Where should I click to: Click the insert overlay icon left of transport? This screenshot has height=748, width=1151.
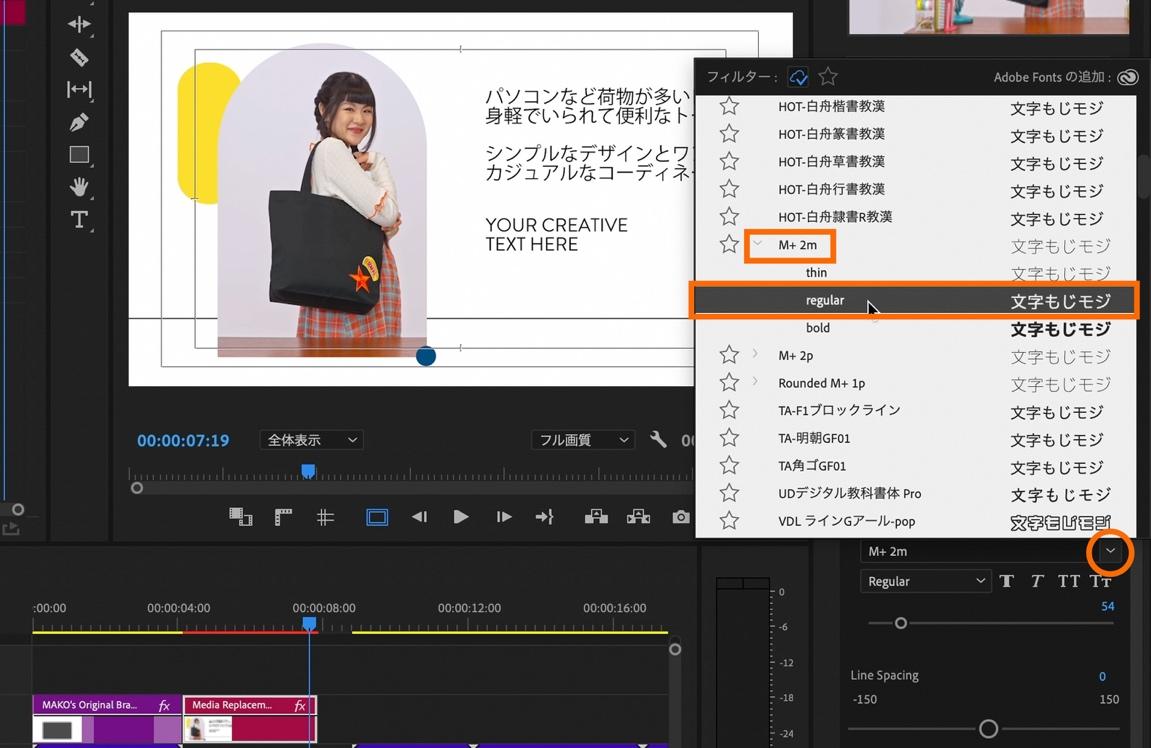pyautogui.click(x=241, y=517)
